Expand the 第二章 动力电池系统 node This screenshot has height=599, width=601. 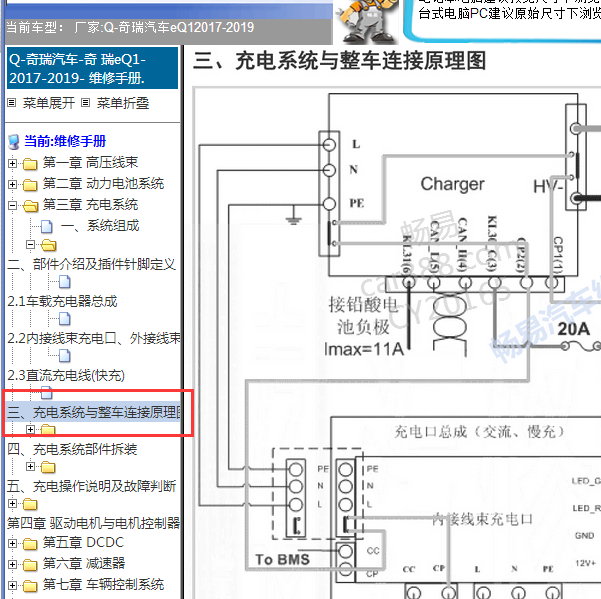(12, 184)
